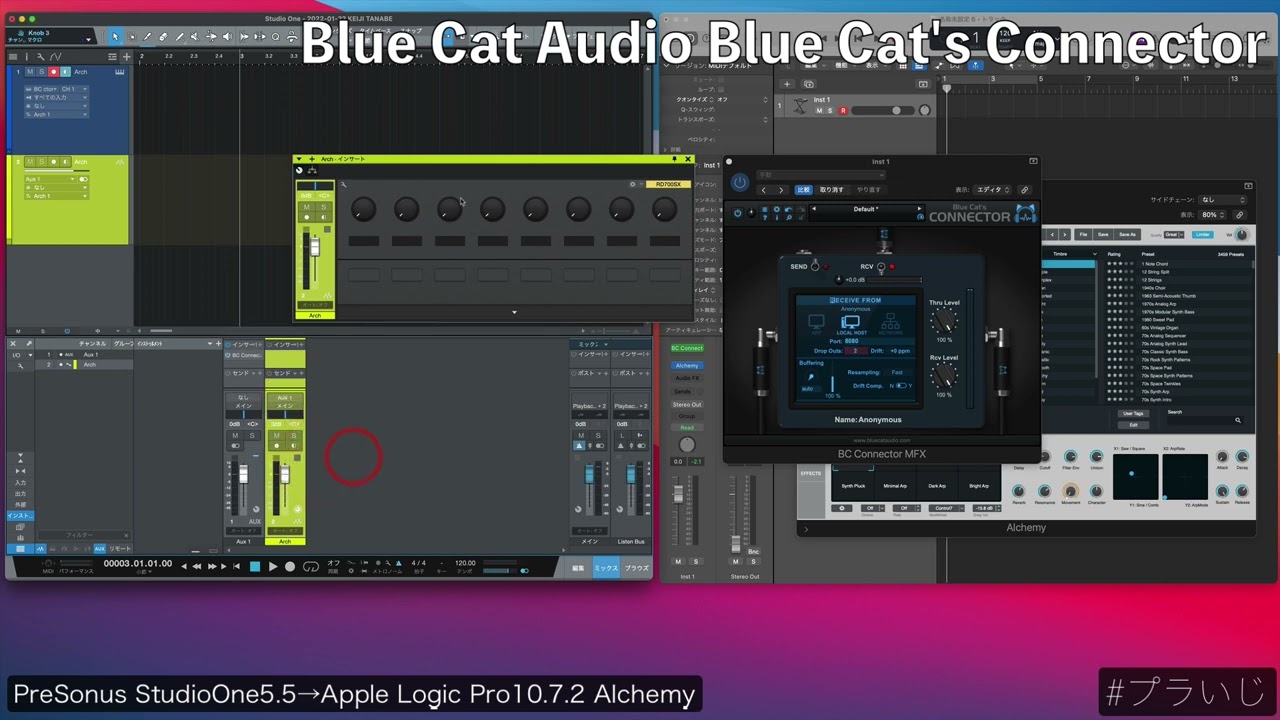This screenshot has height=720, width=1280.
Task: Switch to ブラウズ tab in Studio One
Action: point(637,568)
